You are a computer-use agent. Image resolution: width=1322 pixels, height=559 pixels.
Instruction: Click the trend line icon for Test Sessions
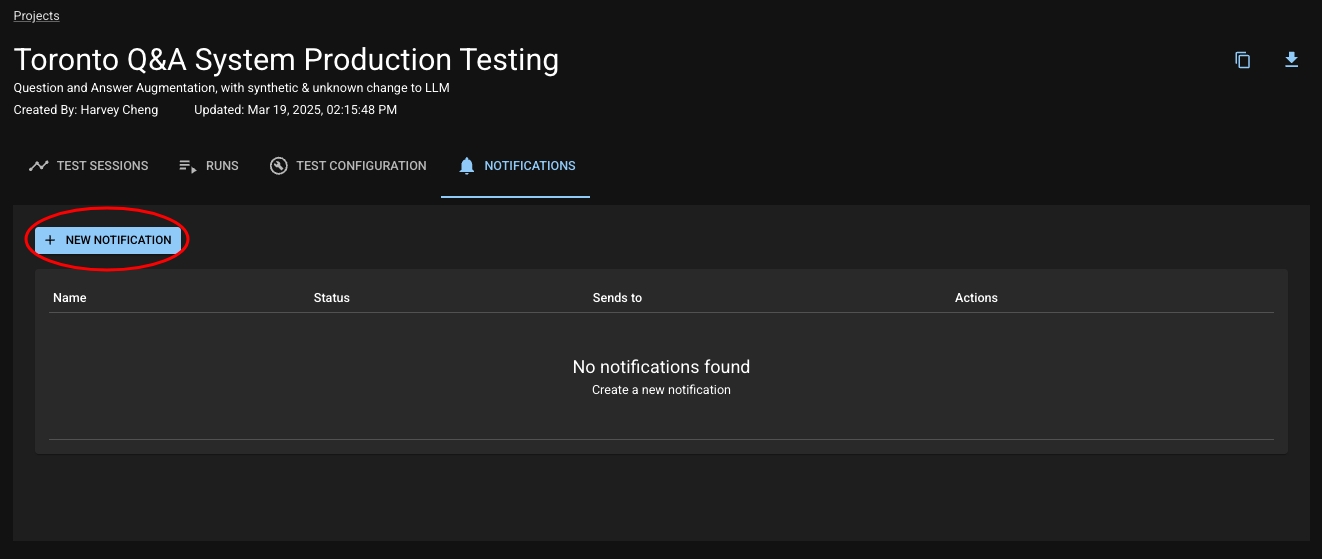39,166
